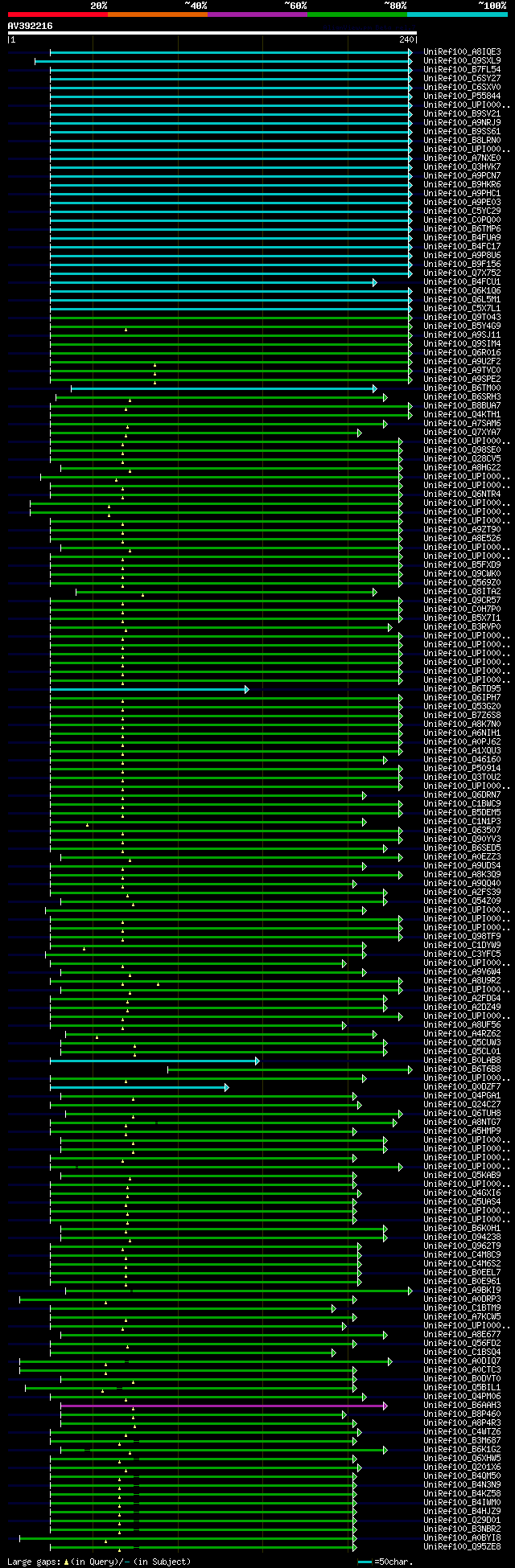The height and width of the screenshot is (1568, 515).
Task: Select the UniRef100_Q28CV5 label
Action: tap(462, 458)
